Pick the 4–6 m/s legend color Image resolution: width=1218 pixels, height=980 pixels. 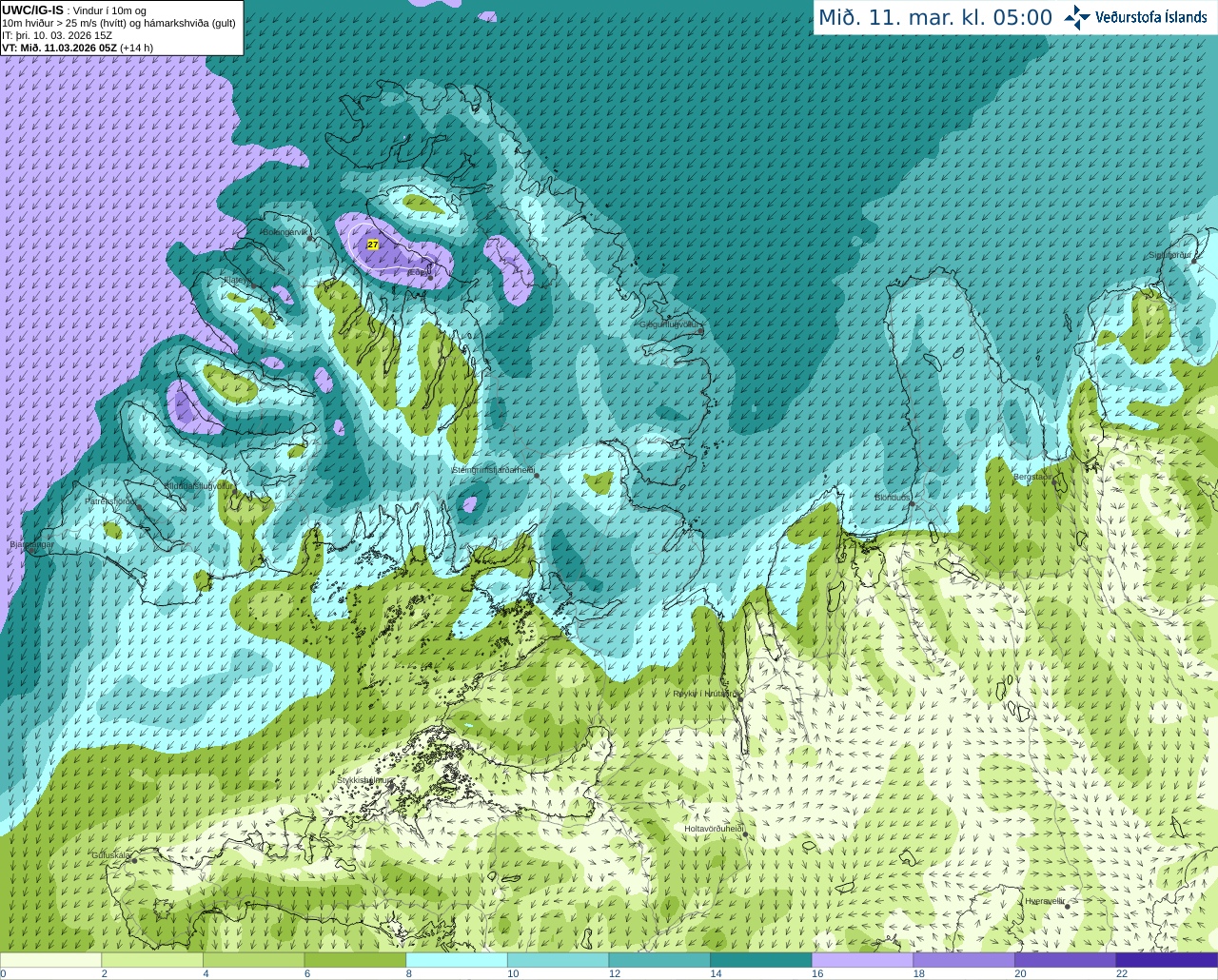(x=253, y=960)
